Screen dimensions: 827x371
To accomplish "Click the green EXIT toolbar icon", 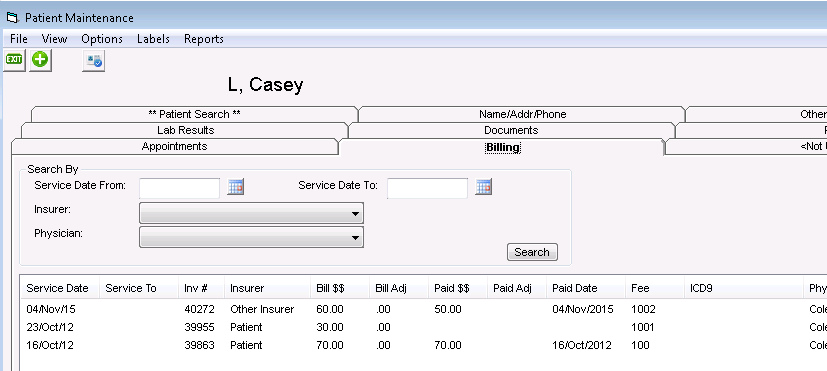I will tap(14, 60).
